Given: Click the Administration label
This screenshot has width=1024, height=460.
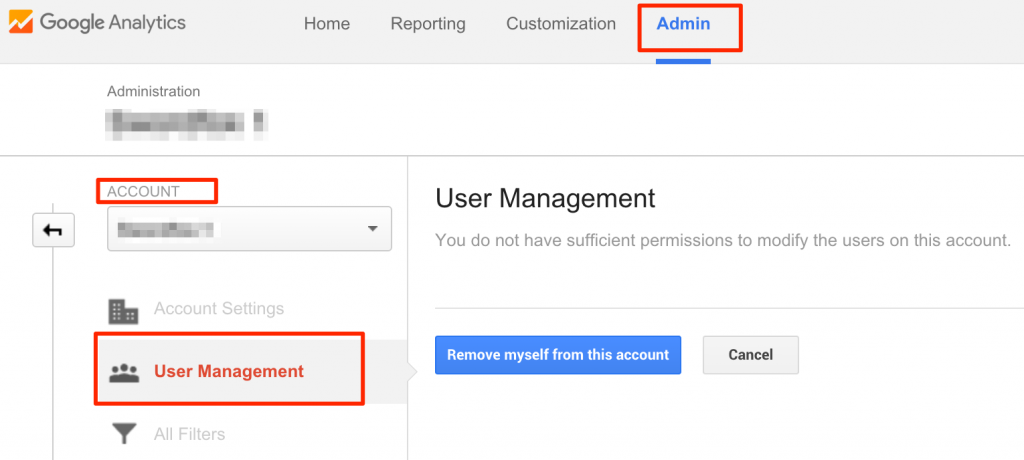Looking at the screenshot, I should click(153, 91).
